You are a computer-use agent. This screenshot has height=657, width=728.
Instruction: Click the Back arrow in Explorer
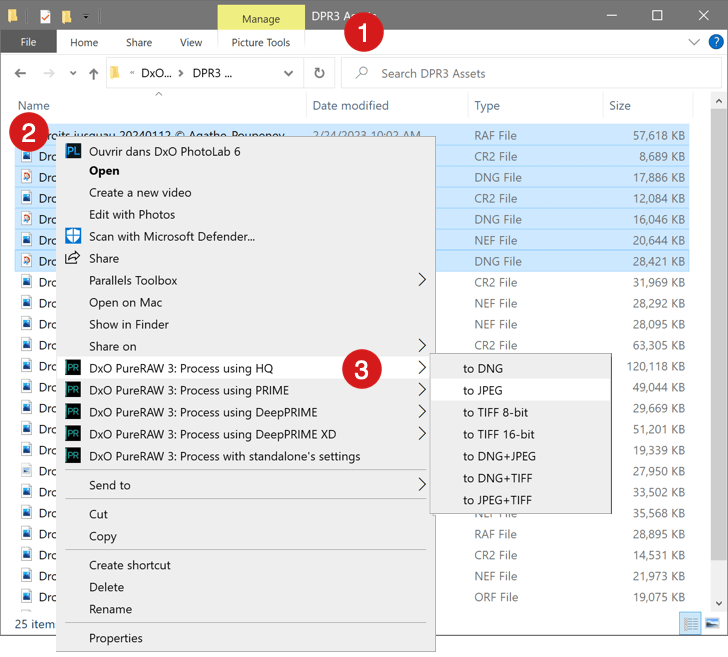(x=20, y=73)
